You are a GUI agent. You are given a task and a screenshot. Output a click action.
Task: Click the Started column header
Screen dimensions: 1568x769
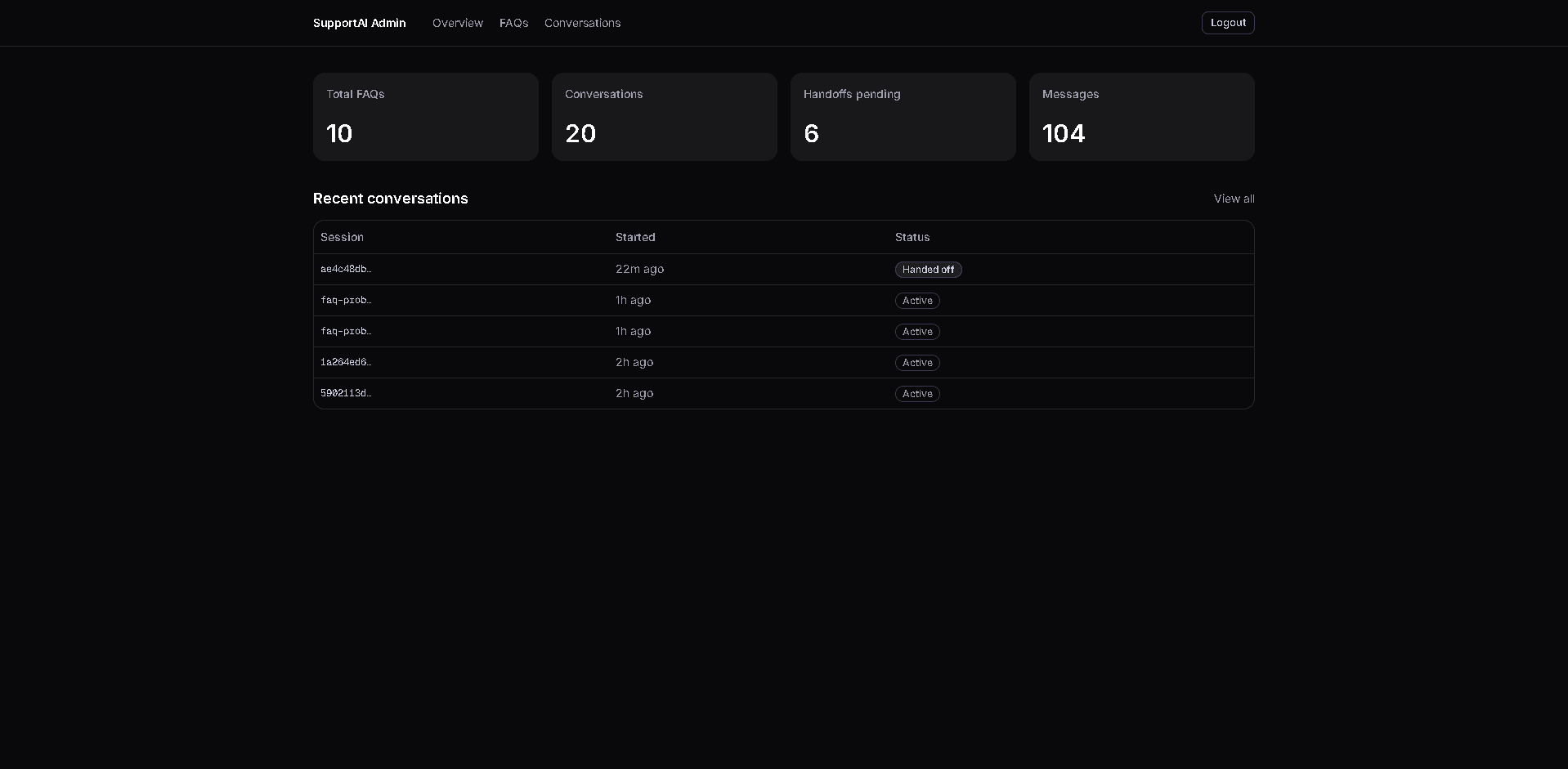(635, 237)
